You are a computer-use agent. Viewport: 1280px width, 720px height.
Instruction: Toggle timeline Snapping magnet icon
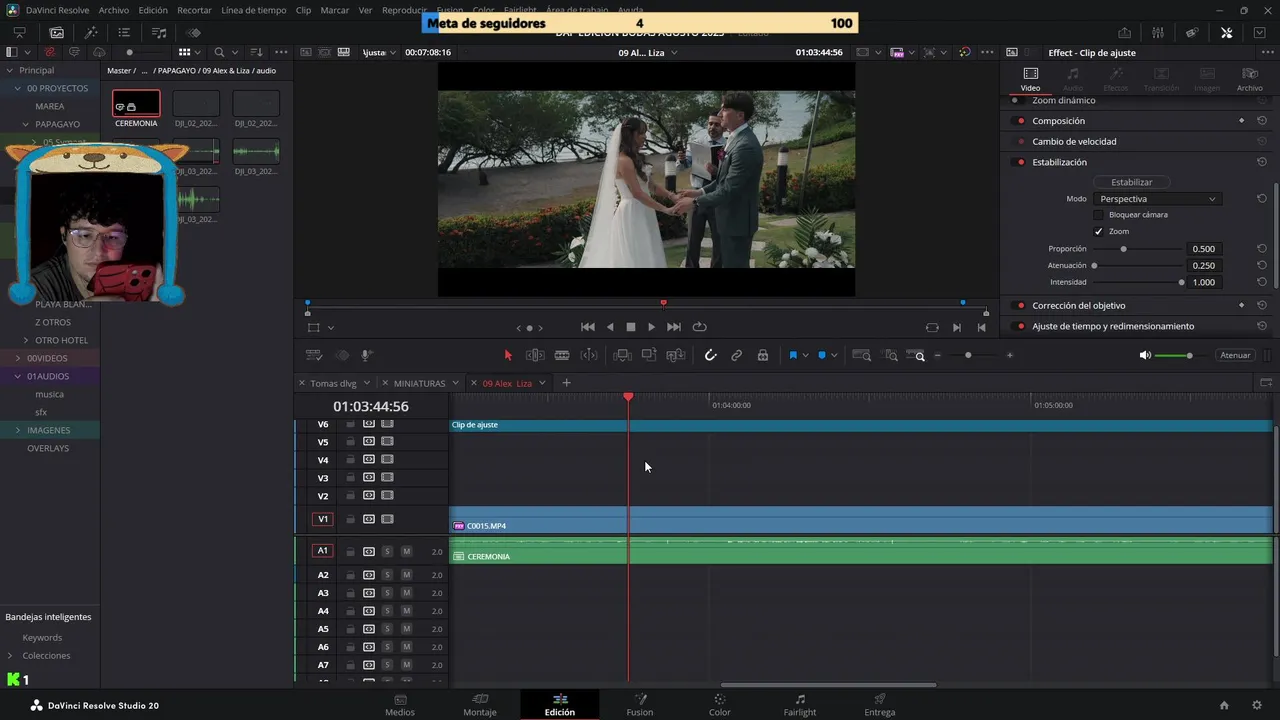pyautogui.click(x=710, y=355)
